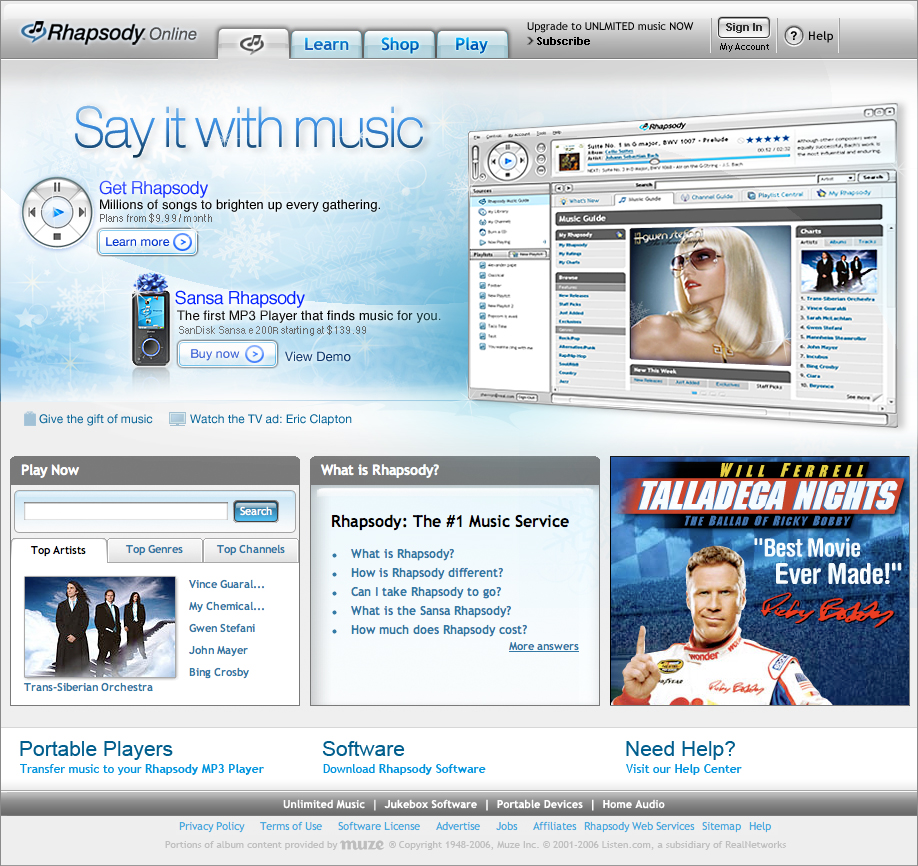Open the Bing Crosby artist link
Screen dimensions: 918x866
click(x=219, y=672)
